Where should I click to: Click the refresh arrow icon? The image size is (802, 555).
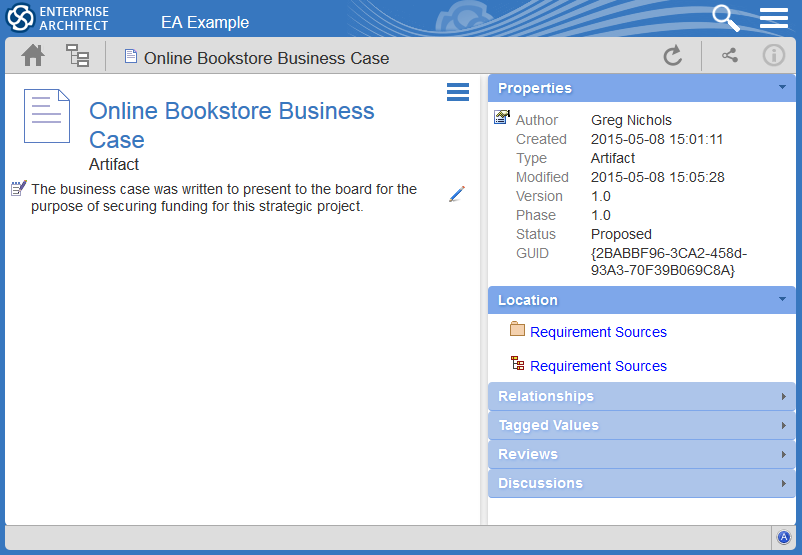(673, 56)
